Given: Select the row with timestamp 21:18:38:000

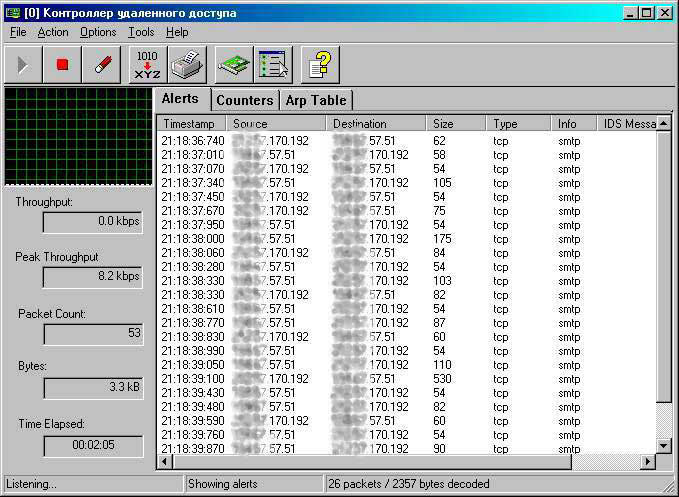Looking at the screenshot, I should click(407, 239).
